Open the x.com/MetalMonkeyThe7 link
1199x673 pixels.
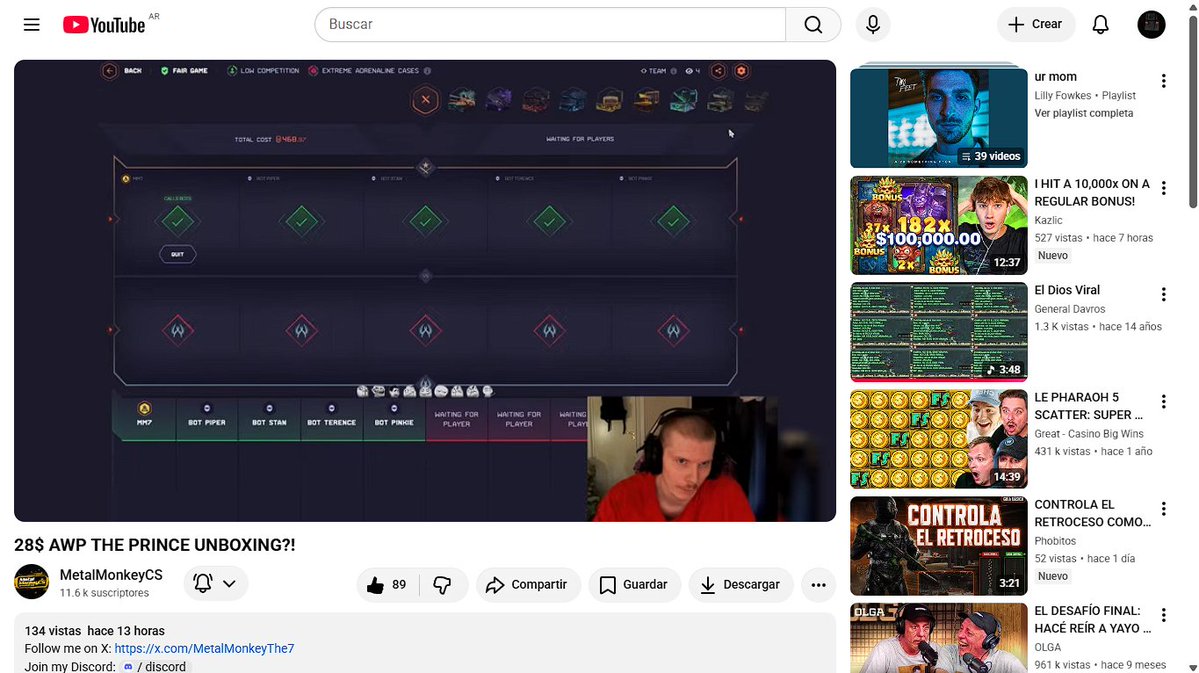204,649
